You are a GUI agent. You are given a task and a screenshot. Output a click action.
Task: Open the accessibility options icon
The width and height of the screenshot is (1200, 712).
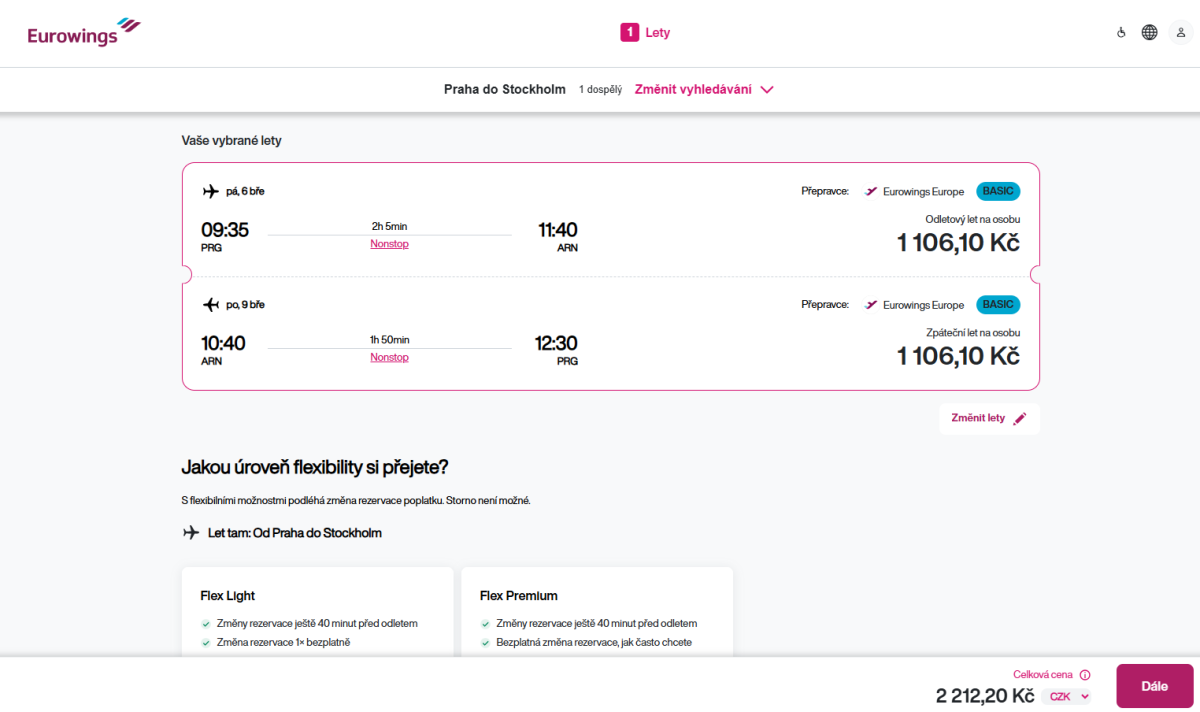1121,33
